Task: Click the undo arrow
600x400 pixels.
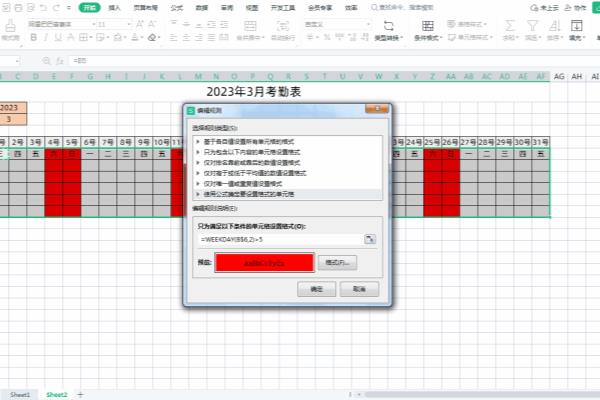Action: coord(43,7)
